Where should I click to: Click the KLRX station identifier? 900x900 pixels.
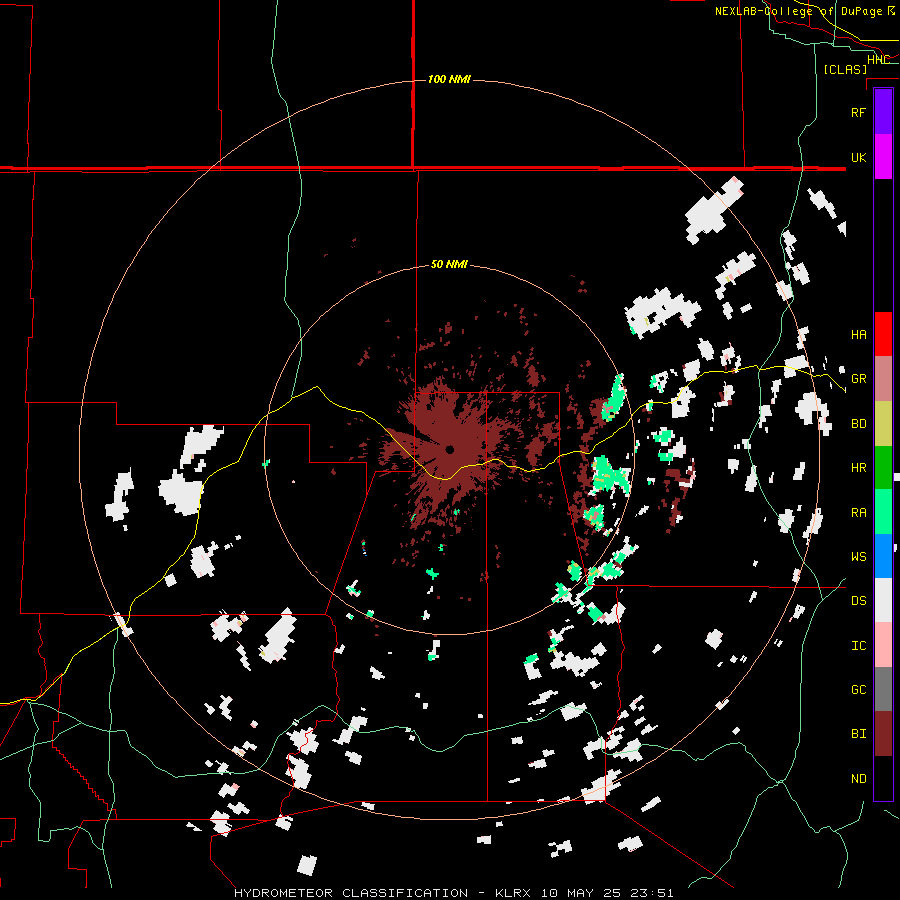pyautogui.click(x=513, y=893)
